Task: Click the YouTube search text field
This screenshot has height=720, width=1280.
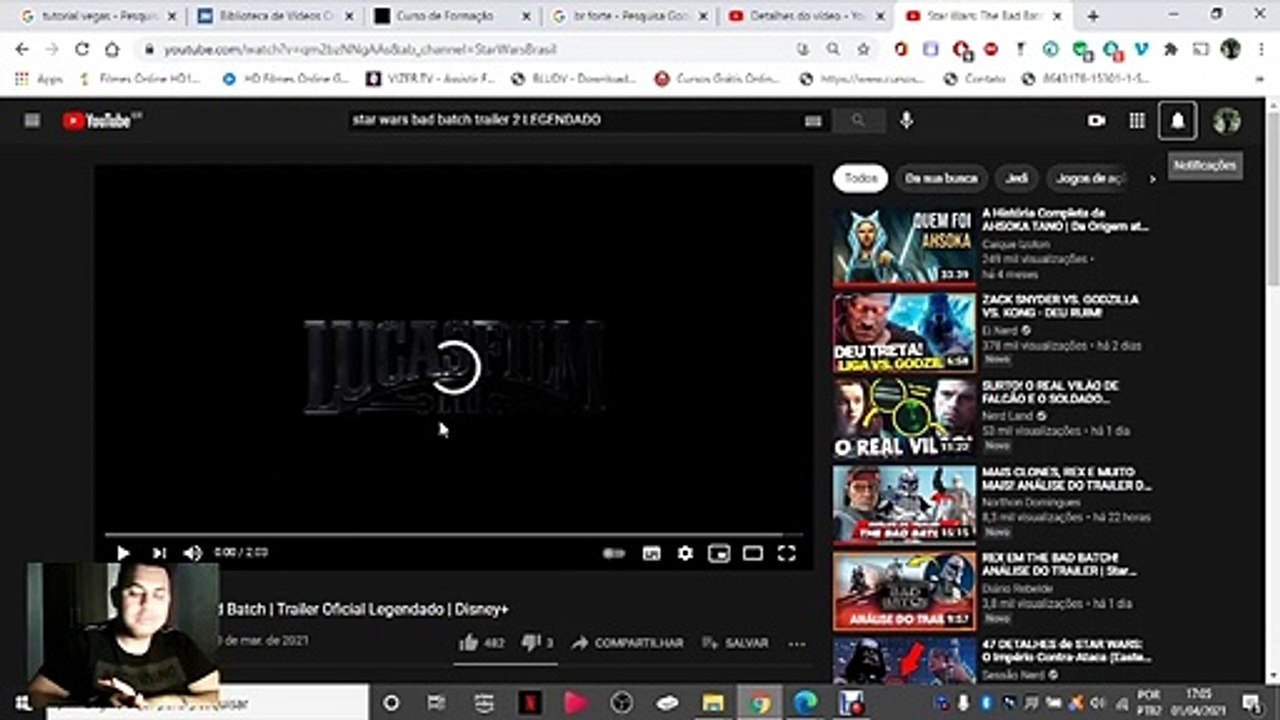Action: pyautogui.click(x=575, y=120)
